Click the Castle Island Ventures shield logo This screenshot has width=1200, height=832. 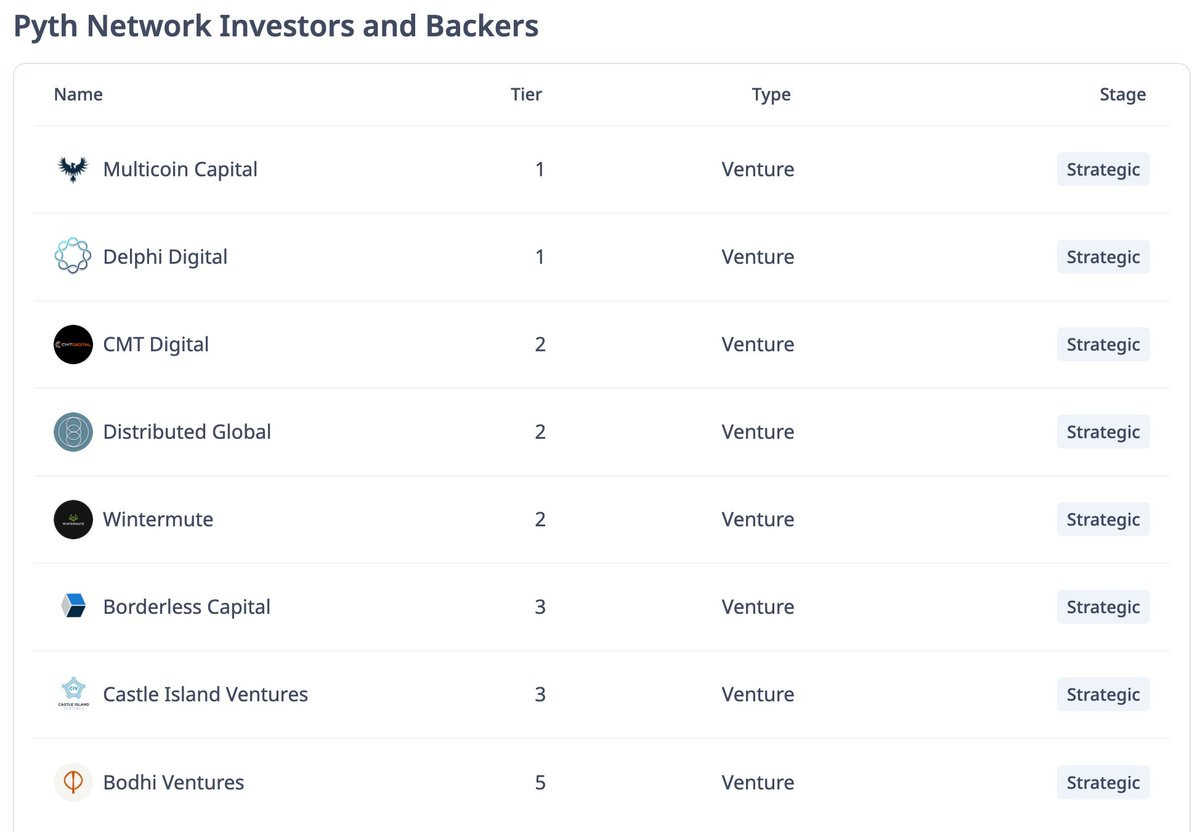tap(72, 694)
